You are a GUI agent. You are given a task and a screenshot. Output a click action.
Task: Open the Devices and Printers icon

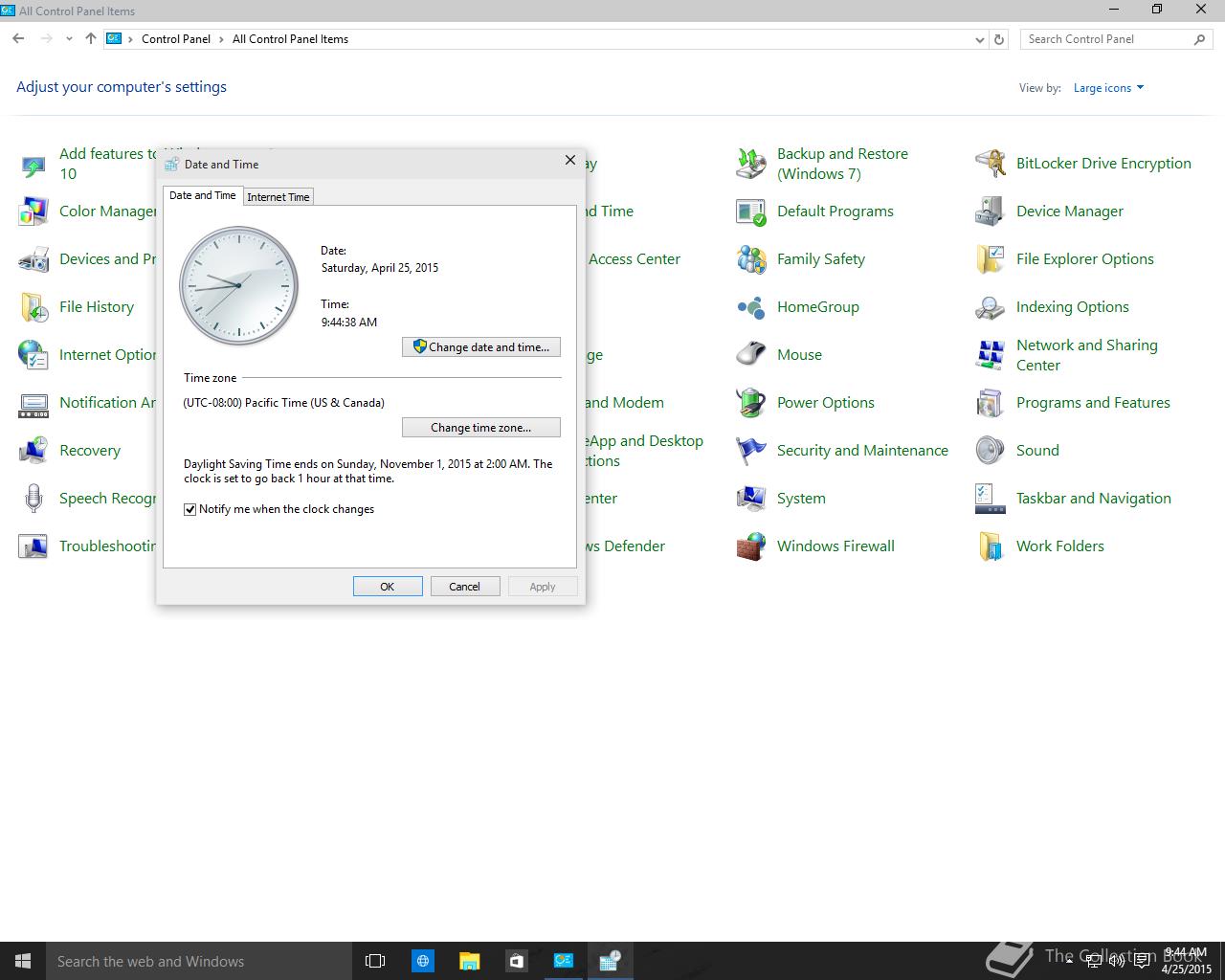point(33,259)
